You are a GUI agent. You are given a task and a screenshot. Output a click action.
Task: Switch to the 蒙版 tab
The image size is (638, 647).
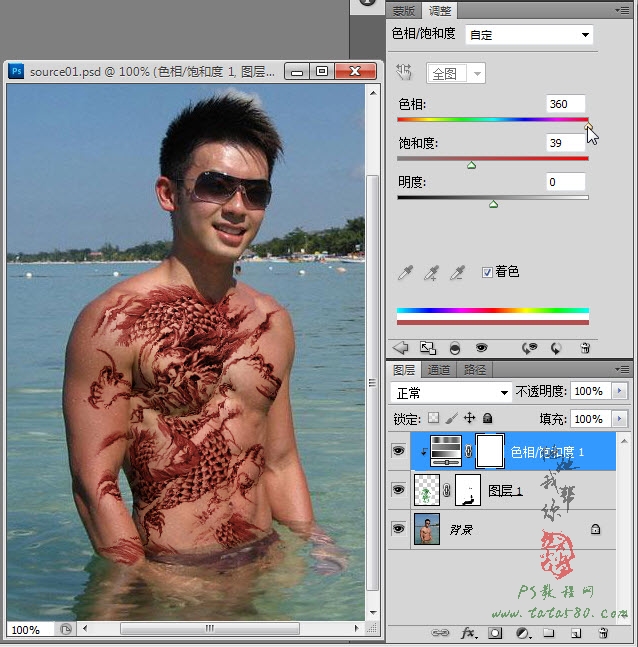click(x=404, y=11)
